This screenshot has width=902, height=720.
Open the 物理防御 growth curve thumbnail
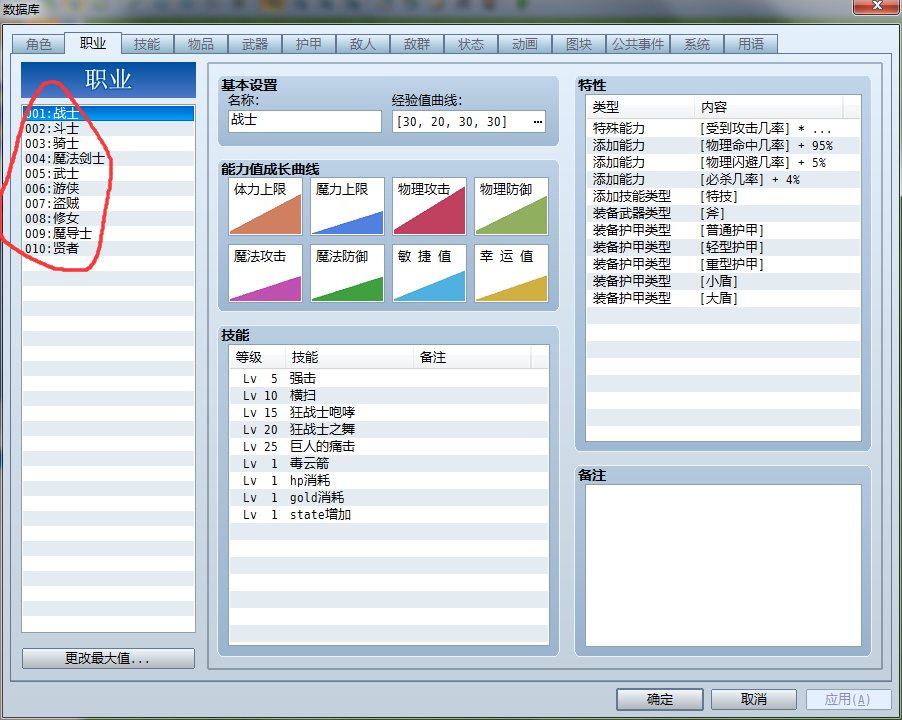point(511,206)
